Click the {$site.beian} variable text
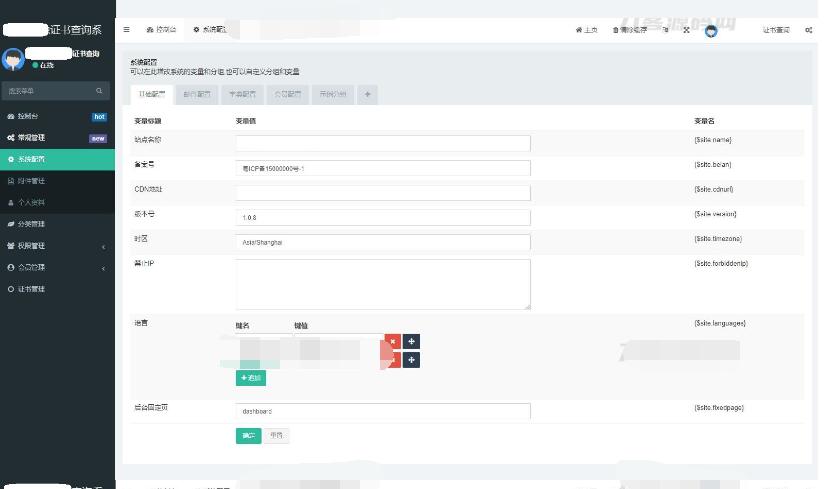 [x=713, y=165]
